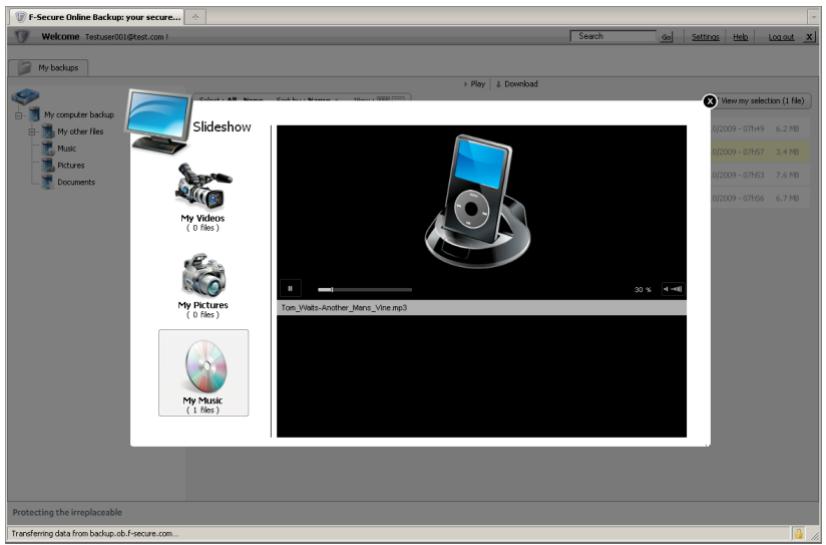Image resolution: width=826 pixels, height=545 pixels.
Task: Open a new browser tab
Action: [x=195, y=17]
